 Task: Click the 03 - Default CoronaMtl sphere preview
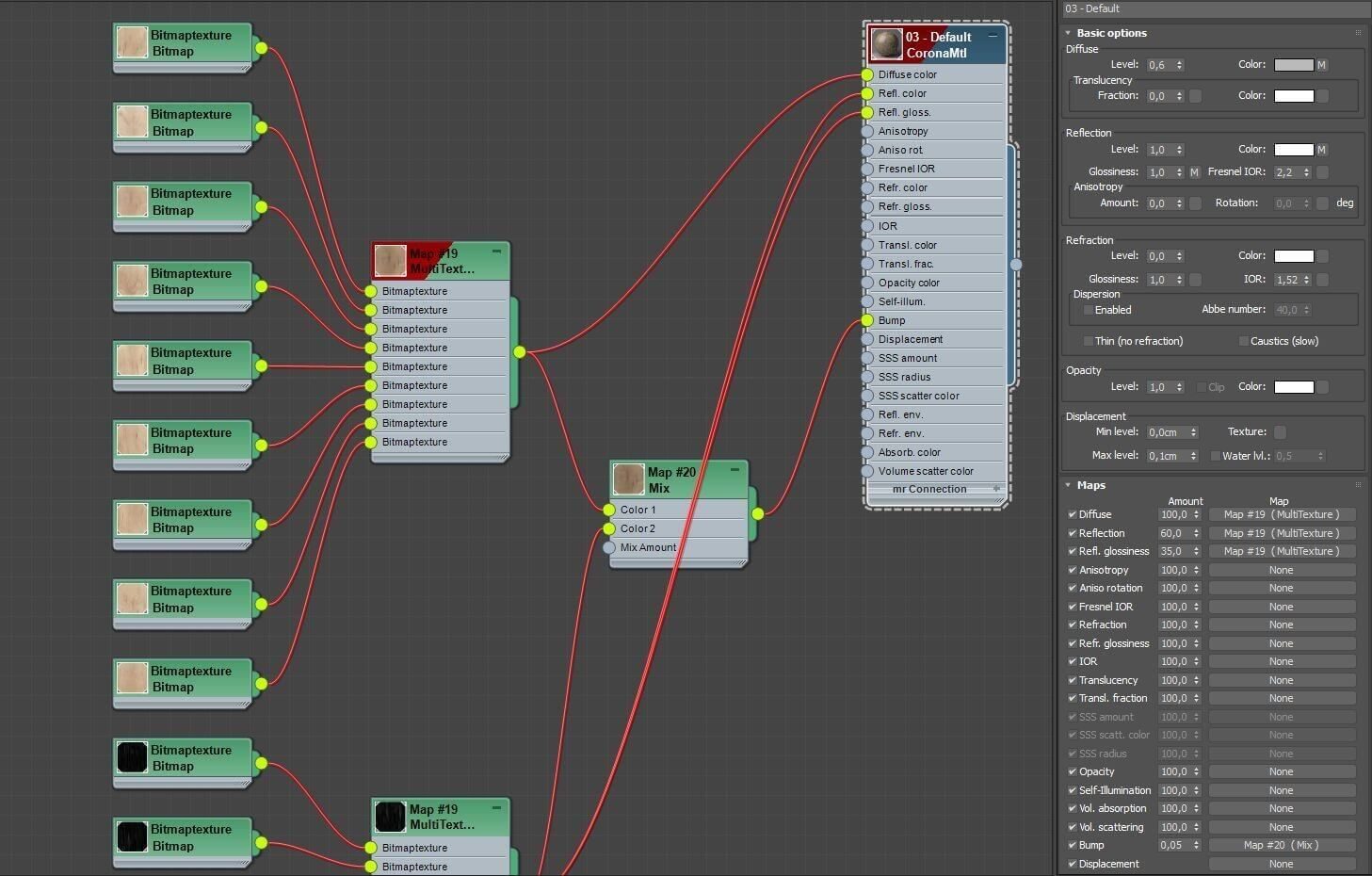[886, 44]
